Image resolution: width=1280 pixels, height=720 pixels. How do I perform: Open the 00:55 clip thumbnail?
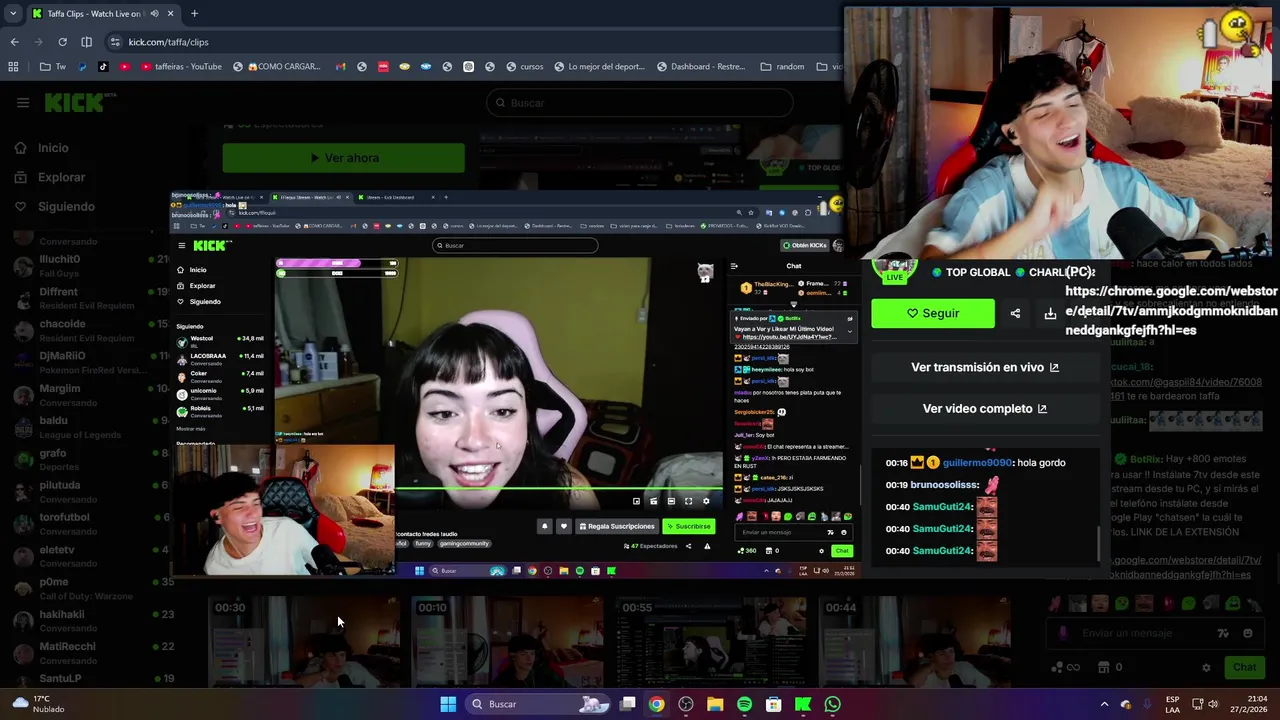click(x=710, y=641)
